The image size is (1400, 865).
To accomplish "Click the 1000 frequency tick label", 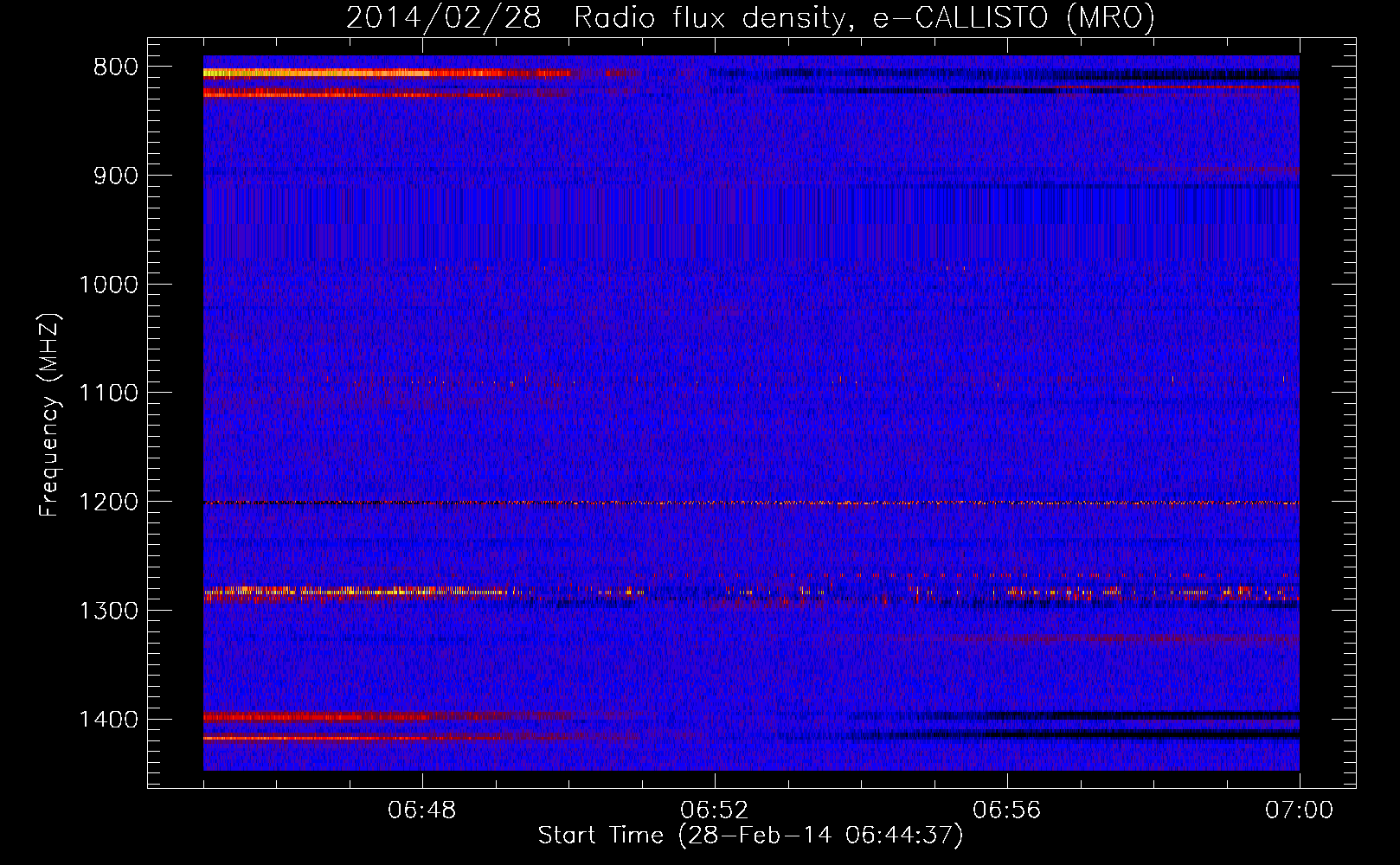I will point(108,285).
